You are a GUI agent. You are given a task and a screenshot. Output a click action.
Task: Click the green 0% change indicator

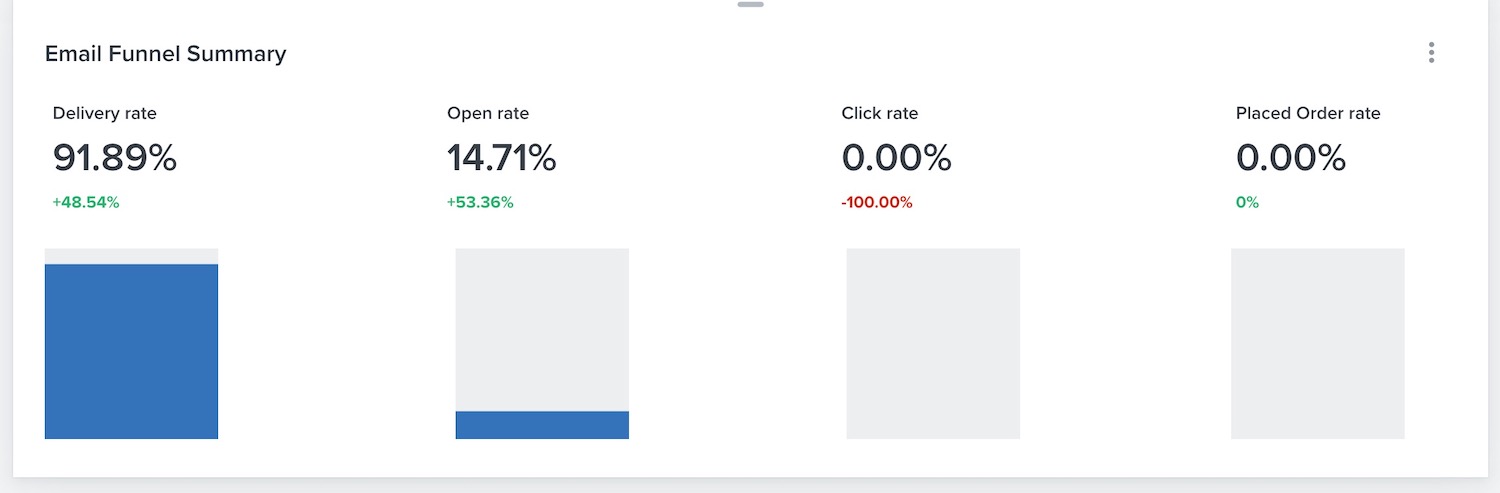pos(1247,203)
